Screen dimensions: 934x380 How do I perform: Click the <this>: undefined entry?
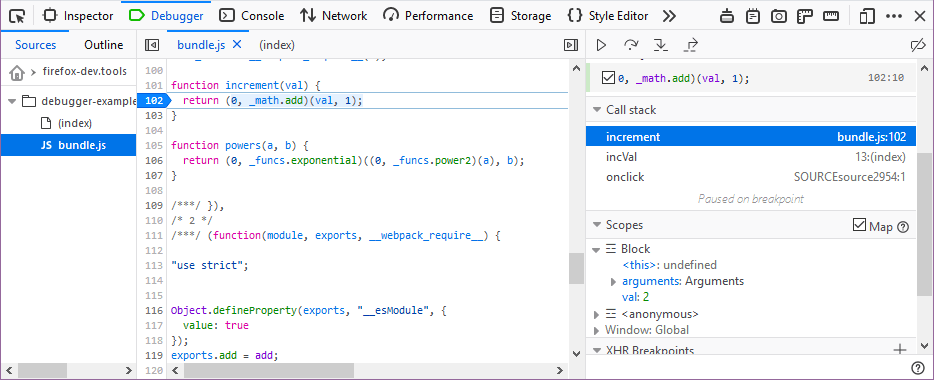tap(670, 265)
